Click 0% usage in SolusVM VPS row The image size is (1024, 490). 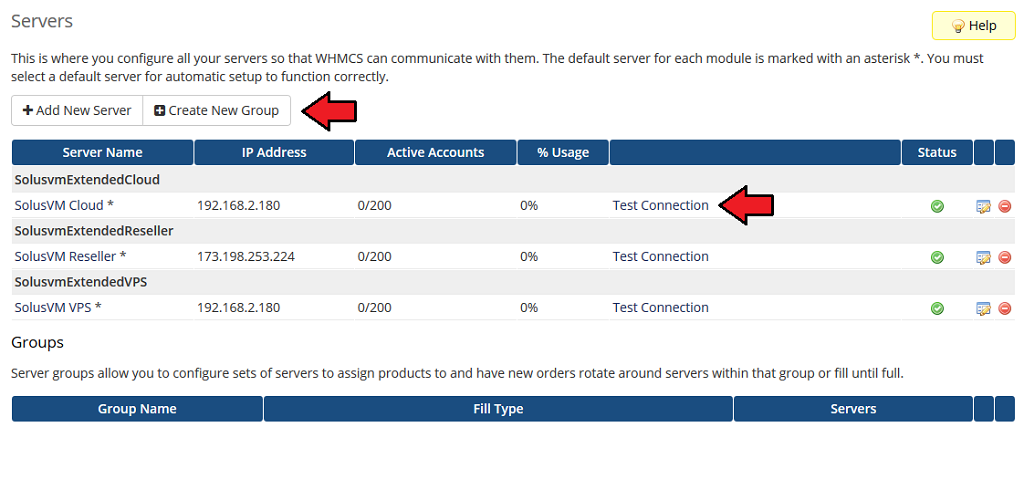click(529, 307)
